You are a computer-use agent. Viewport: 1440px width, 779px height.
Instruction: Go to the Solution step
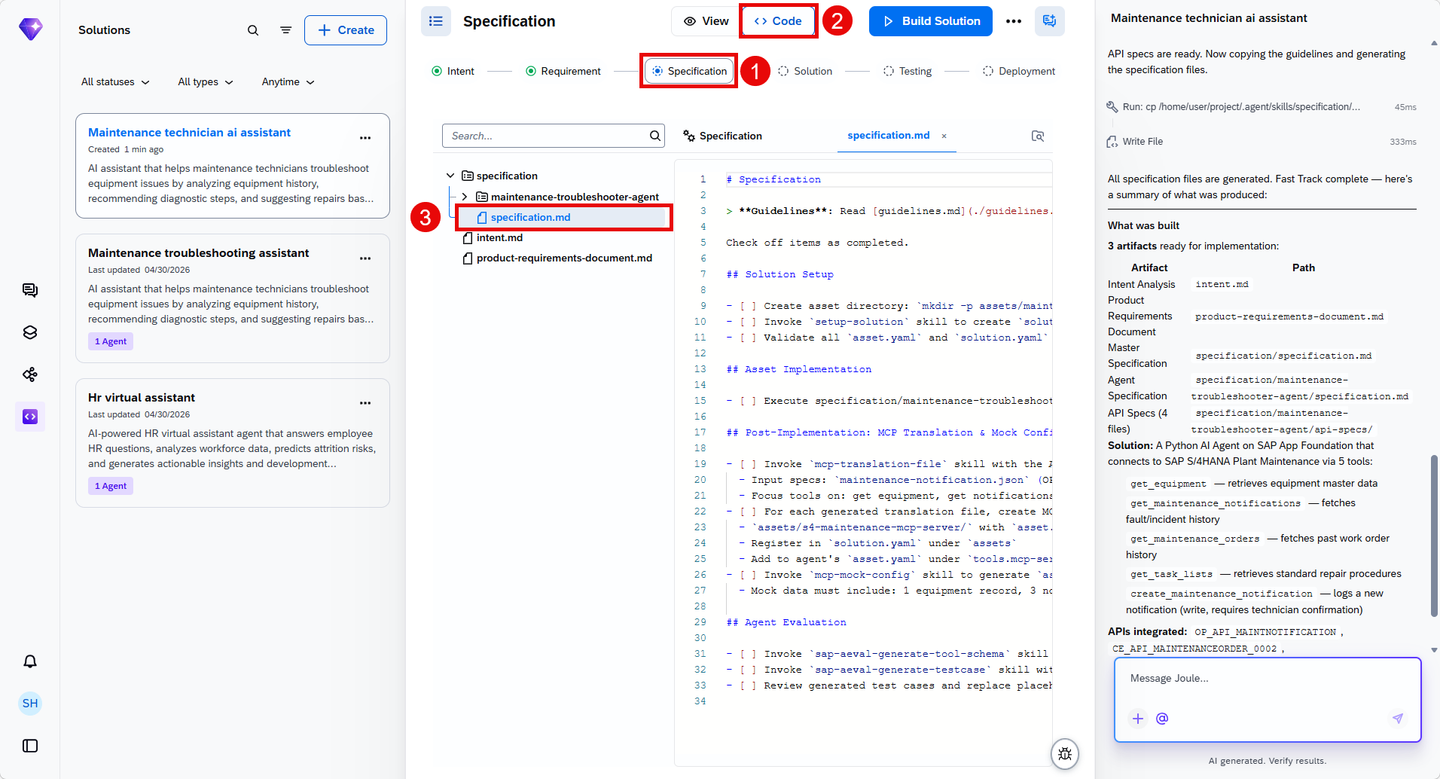point(805,71)
